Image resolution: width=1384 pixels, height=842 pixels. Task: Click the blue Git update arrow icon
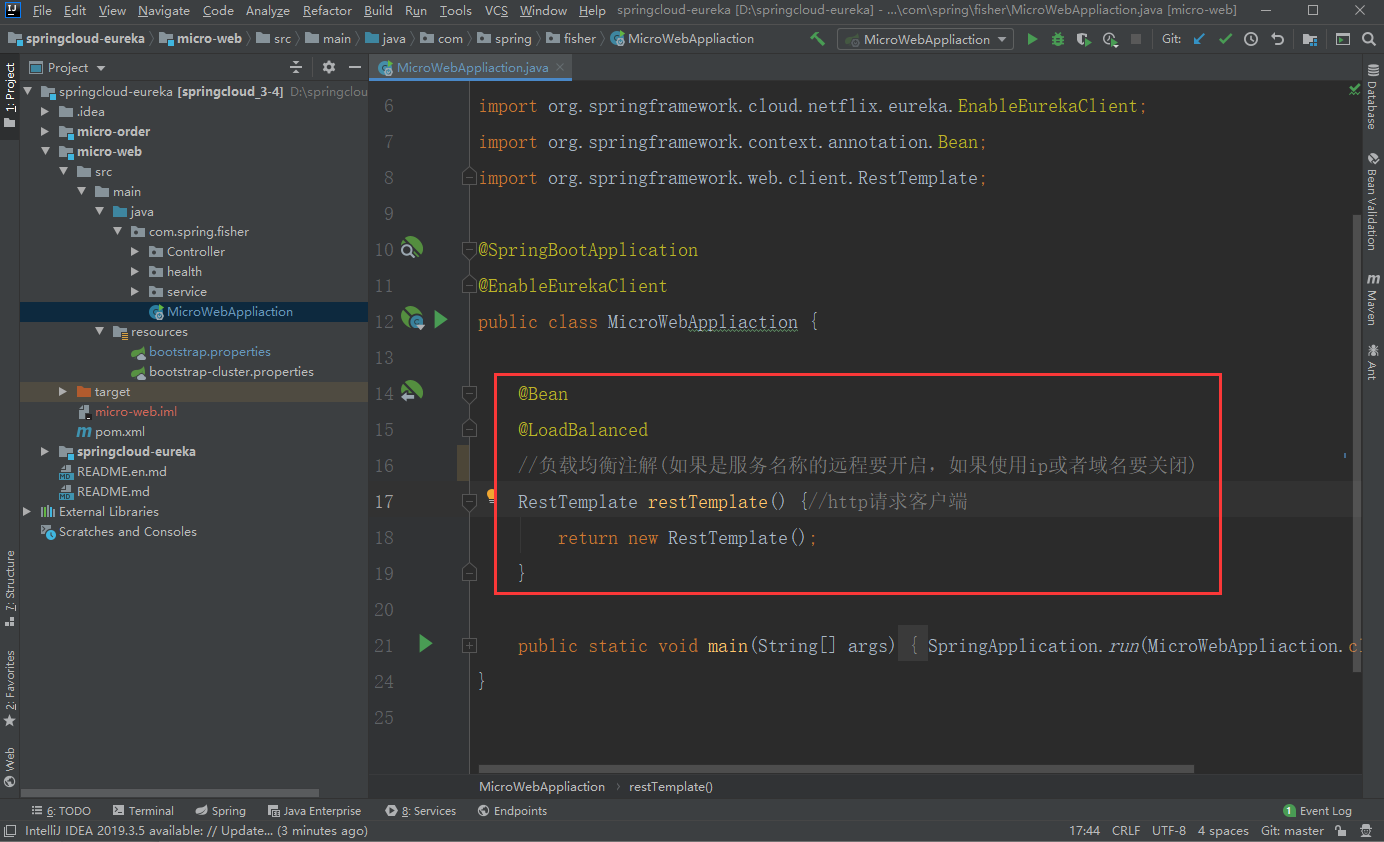point(1199,38)
